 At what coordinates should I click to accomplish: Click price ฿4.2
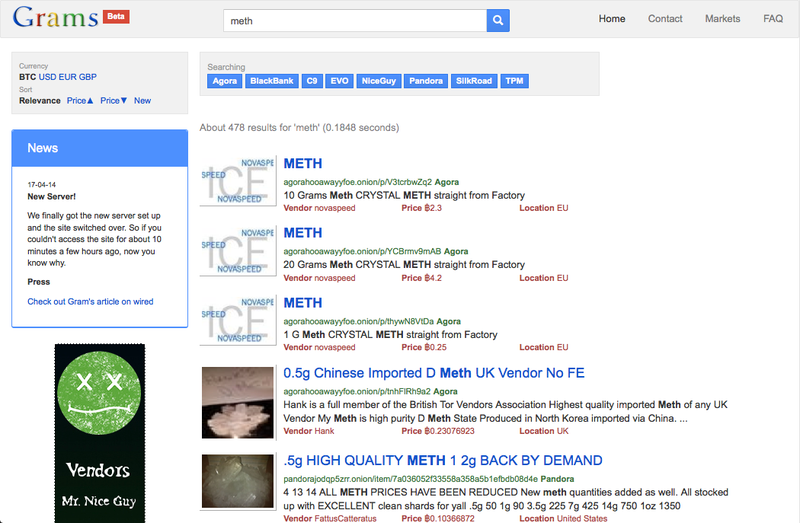[433, 278]
